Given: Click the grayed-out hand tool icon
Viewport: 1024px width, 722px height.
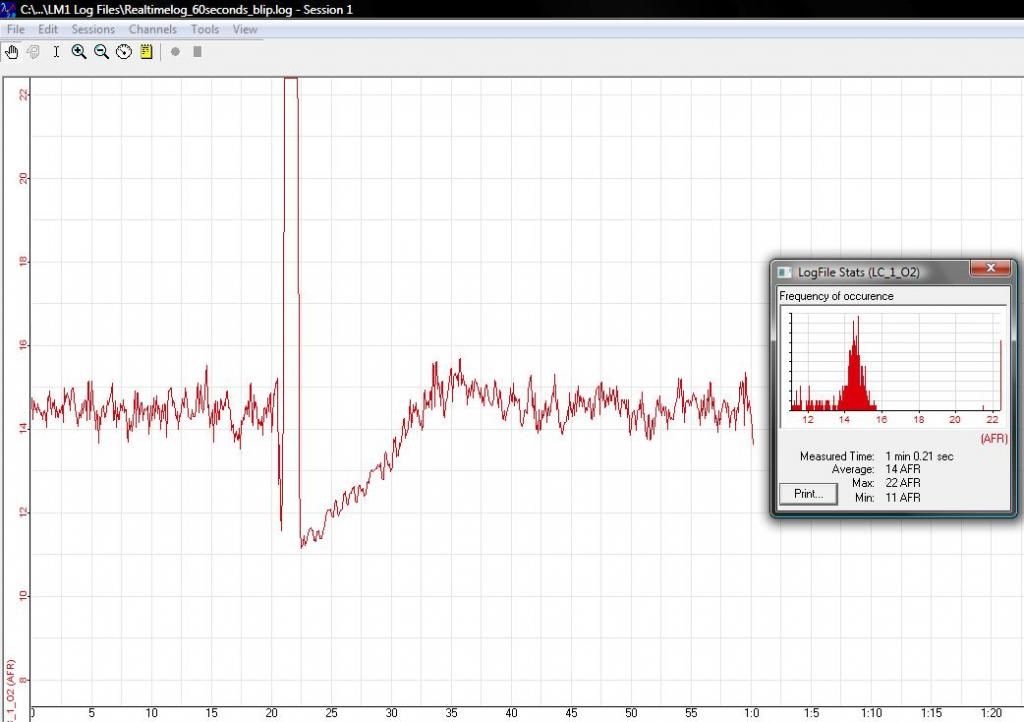Looking at the screenshot, I should pyautogui.click(x=33, y=51).
